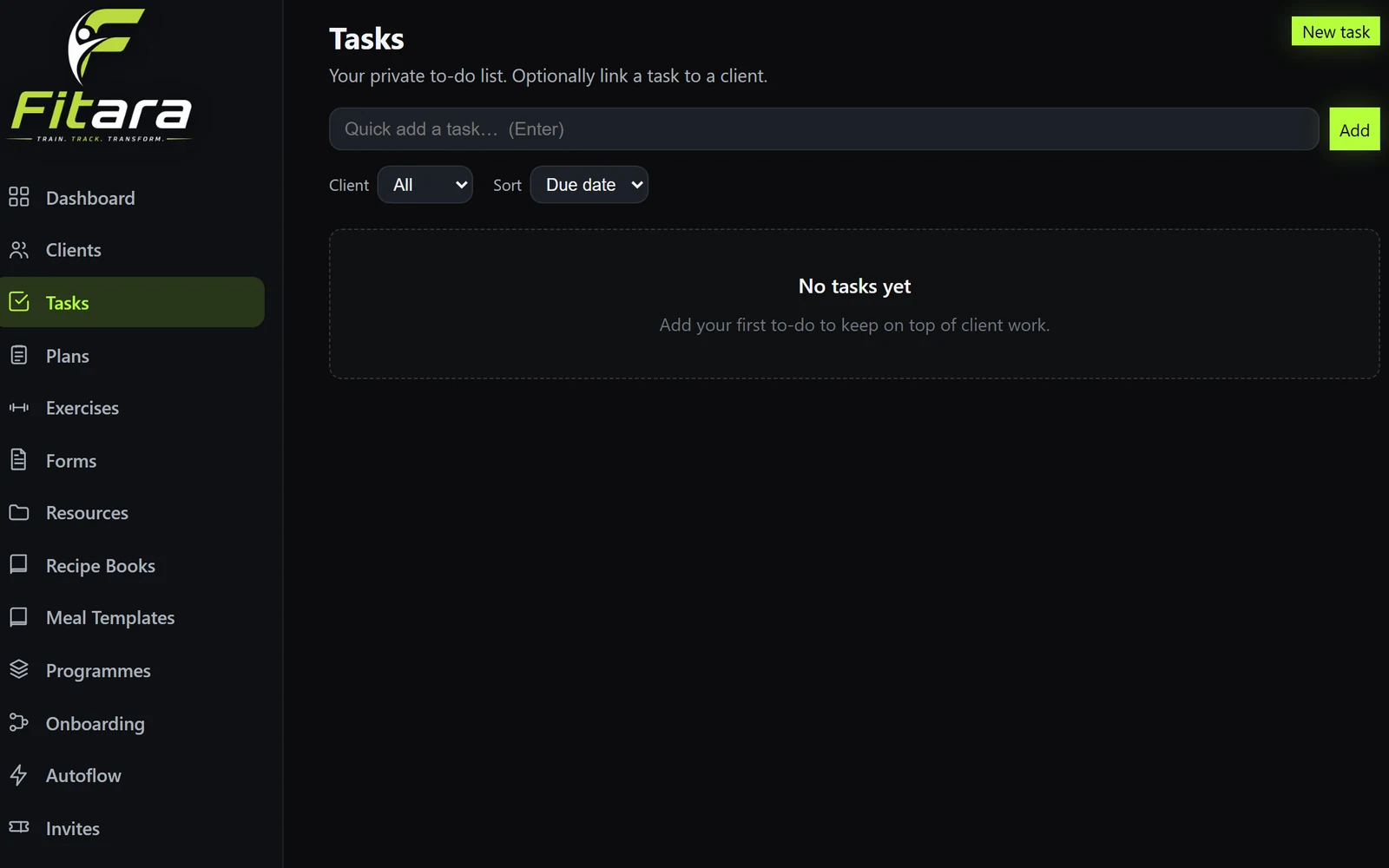Open the Forms label
1389x868 pixels.
click(71, 461)
